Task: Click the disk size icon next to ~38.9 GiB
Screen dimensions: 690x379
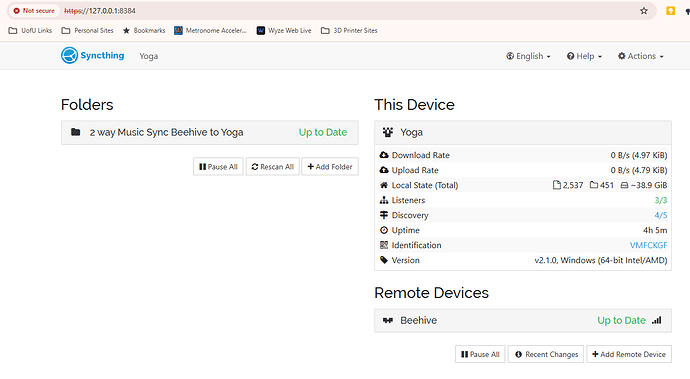Action: [624, 185]
